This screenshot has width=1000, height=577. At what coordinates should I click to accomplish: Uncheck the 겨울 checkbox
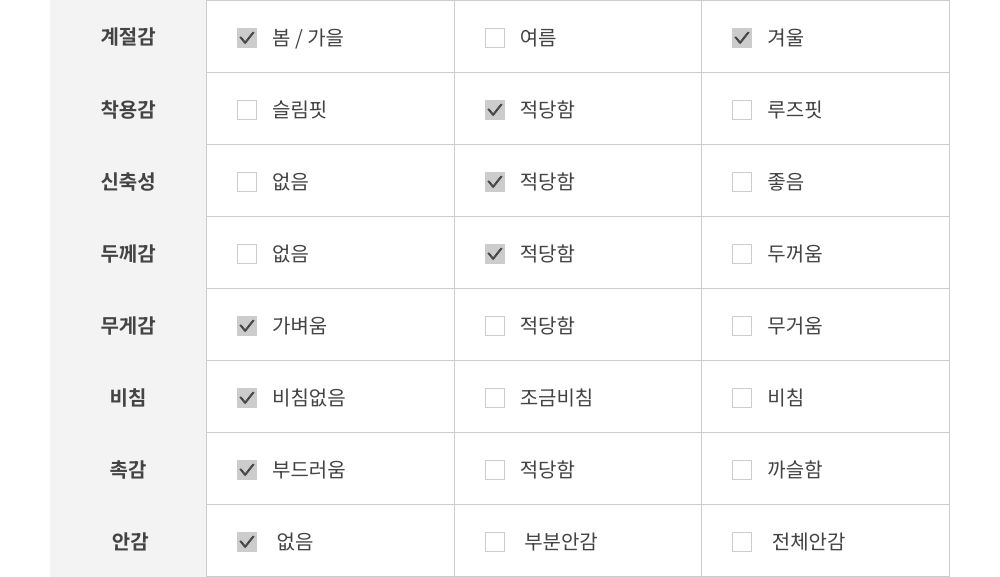coord(742,38)
